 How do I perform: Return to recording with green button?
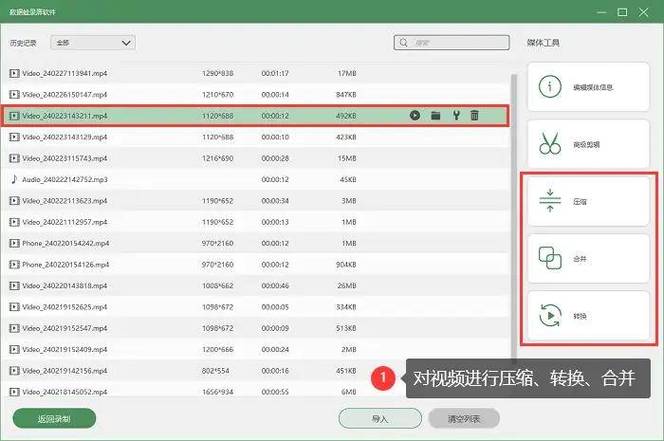tap(54, 419)
